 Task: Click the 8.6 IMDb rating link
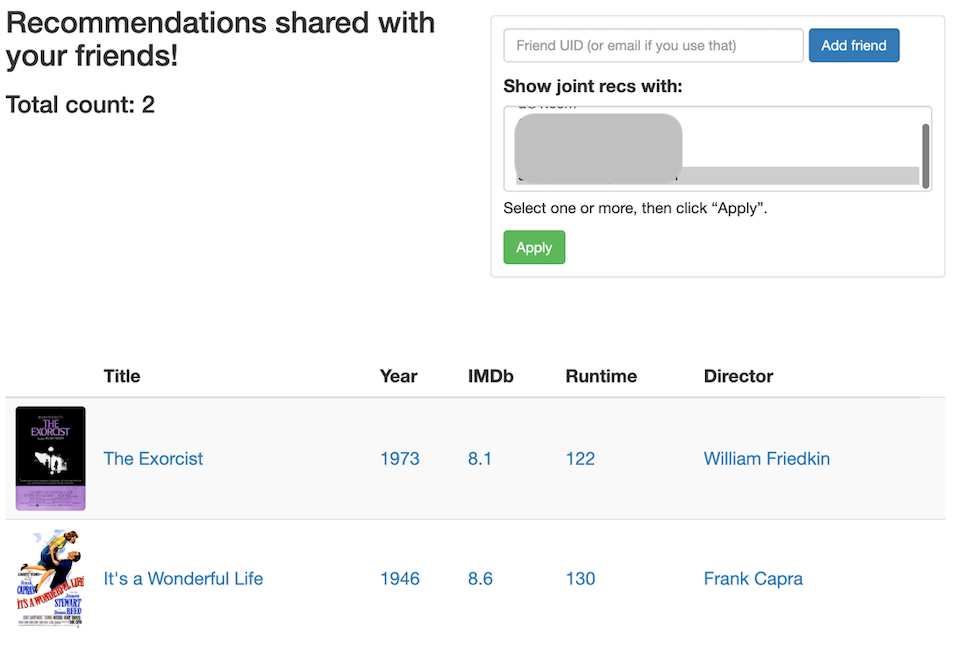pyautogui.click(x=480, y=579)
